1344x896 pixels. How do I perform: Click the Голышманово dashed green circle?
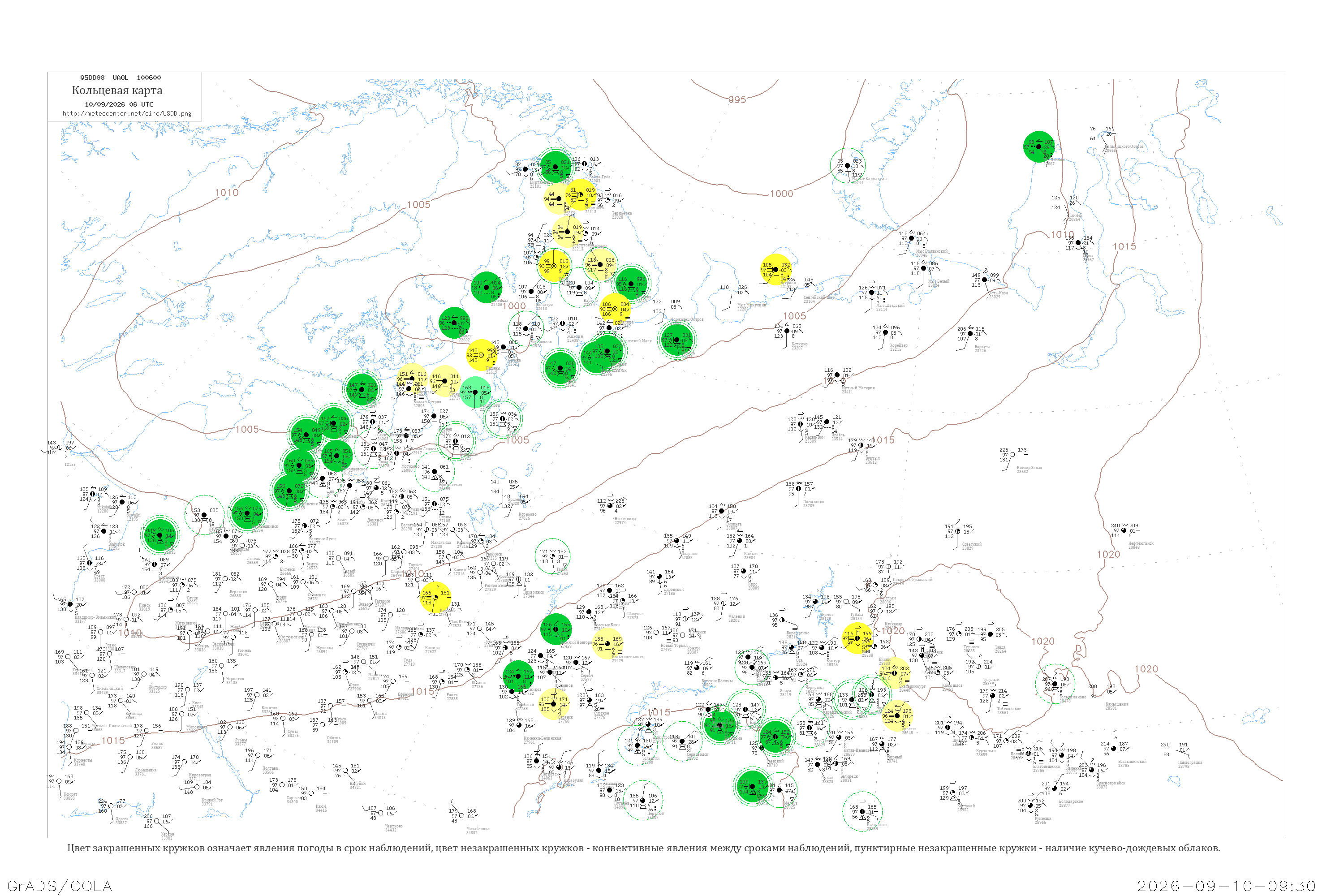tap(1055, 684)
